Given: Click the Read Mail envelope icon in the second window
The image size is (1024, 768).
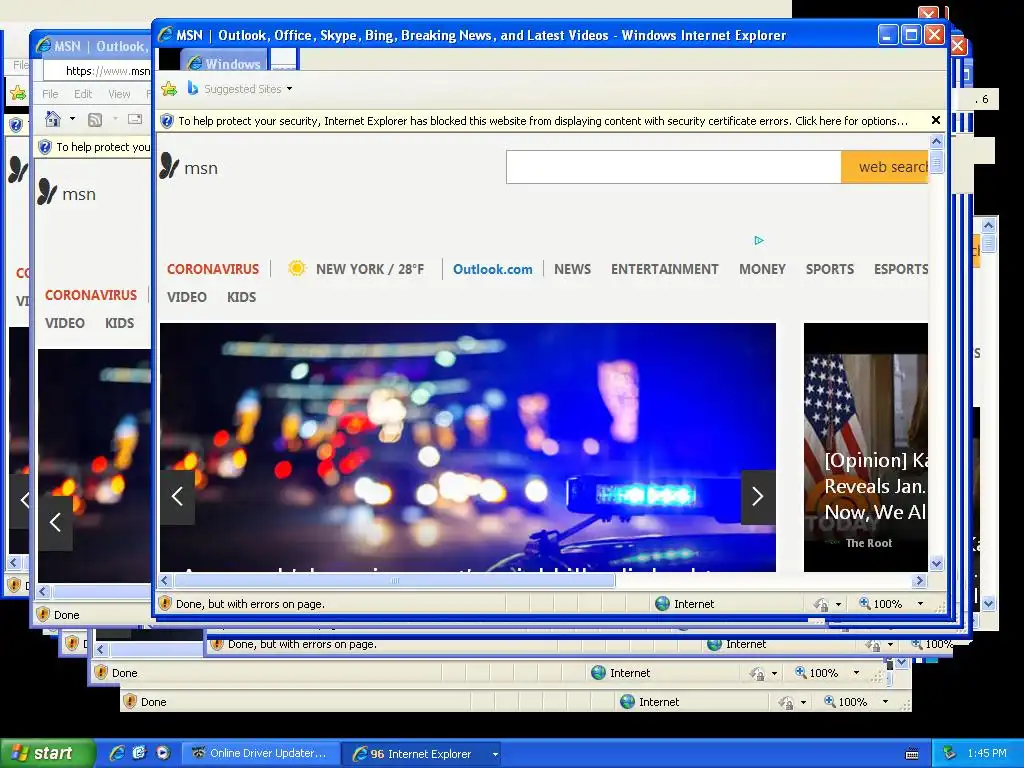Looking at the screenshot, I should pos(135,119).
